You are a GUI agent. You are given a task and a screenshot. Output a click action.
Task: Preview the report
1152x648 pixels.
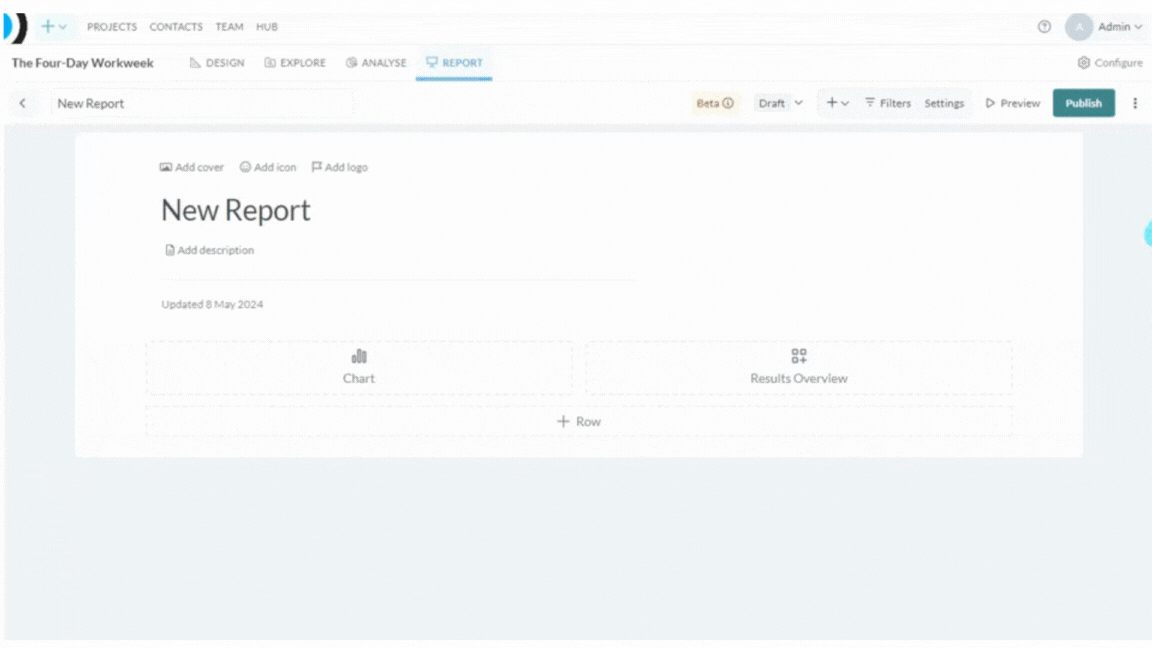pyautogui.click(x=1012, y=103)
